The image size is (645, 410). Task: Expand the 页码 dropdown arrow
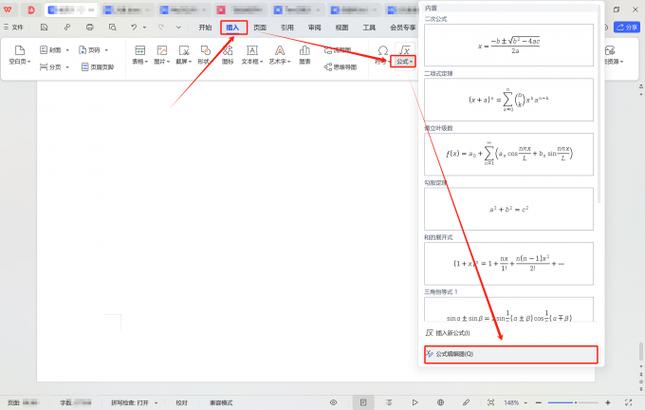[x=106, y=50]
